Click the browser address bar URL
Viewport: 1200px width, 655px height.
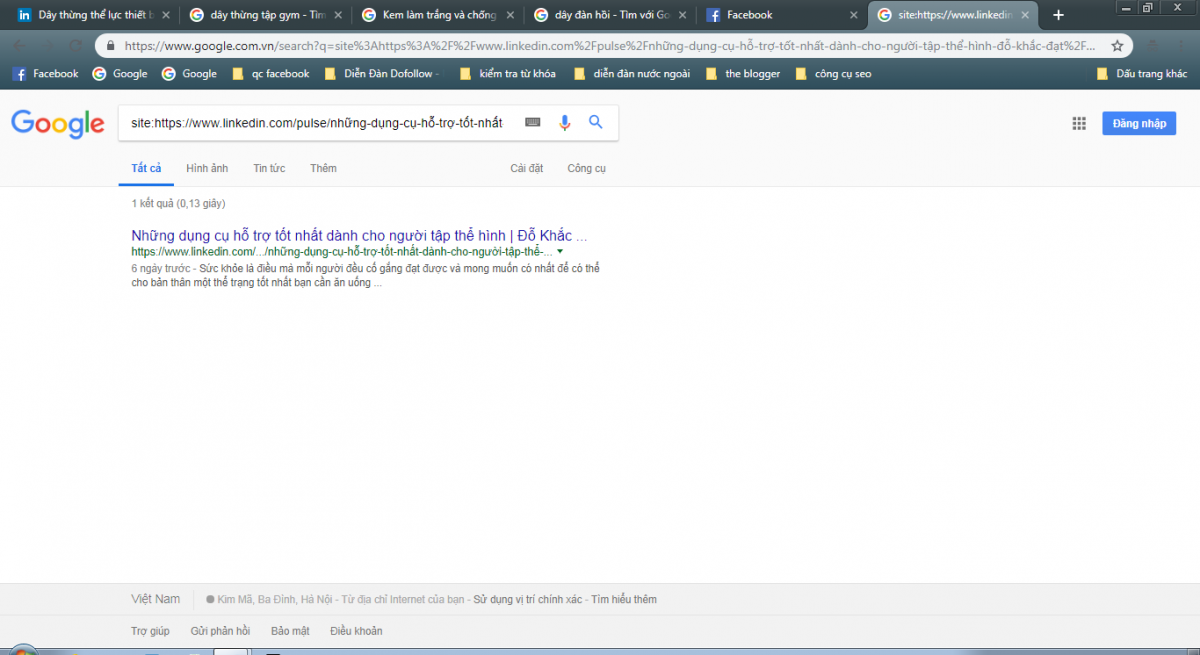point(610,46)
